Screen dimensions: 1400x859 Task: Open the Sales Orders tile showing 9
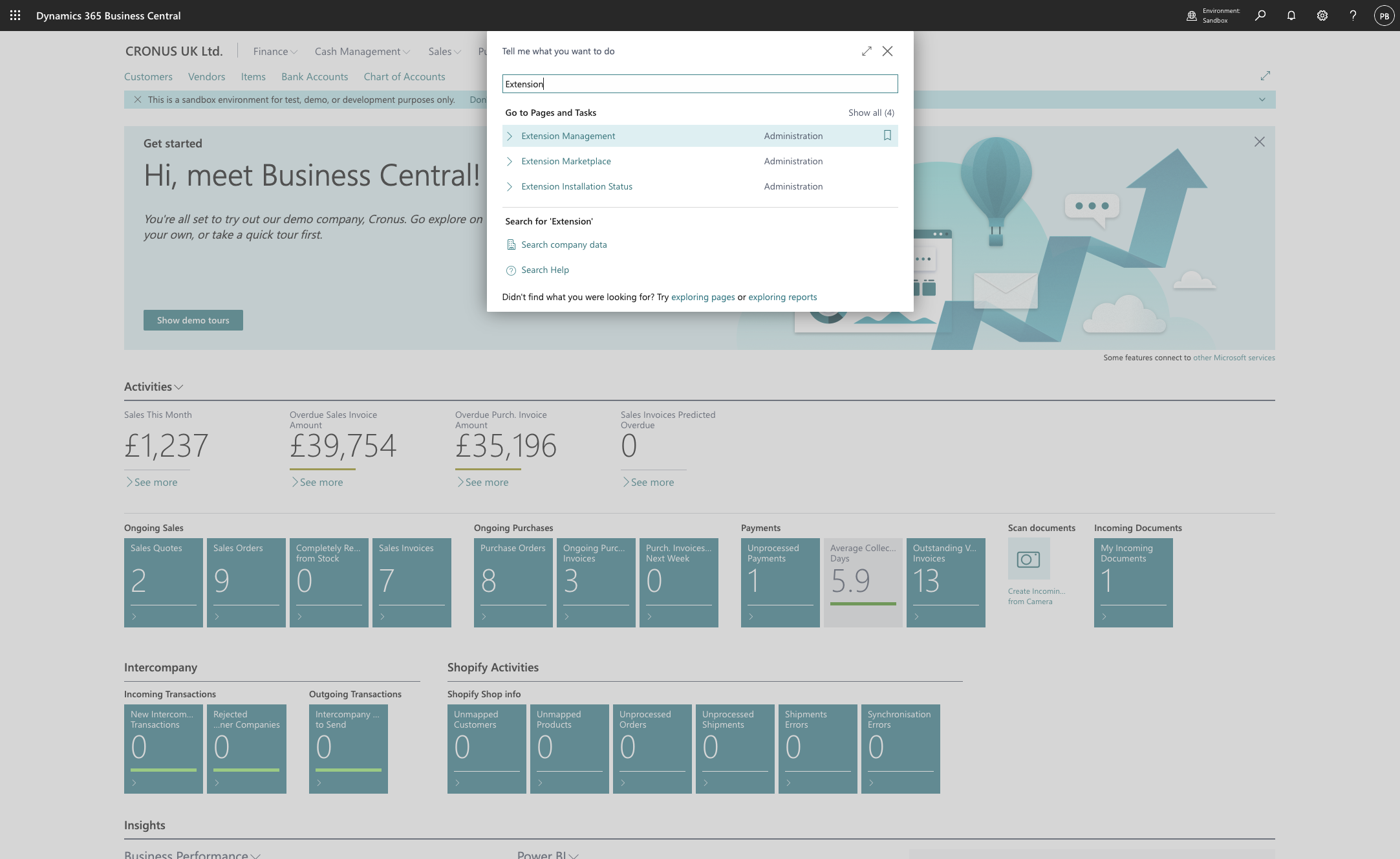(x=246, y=583)
